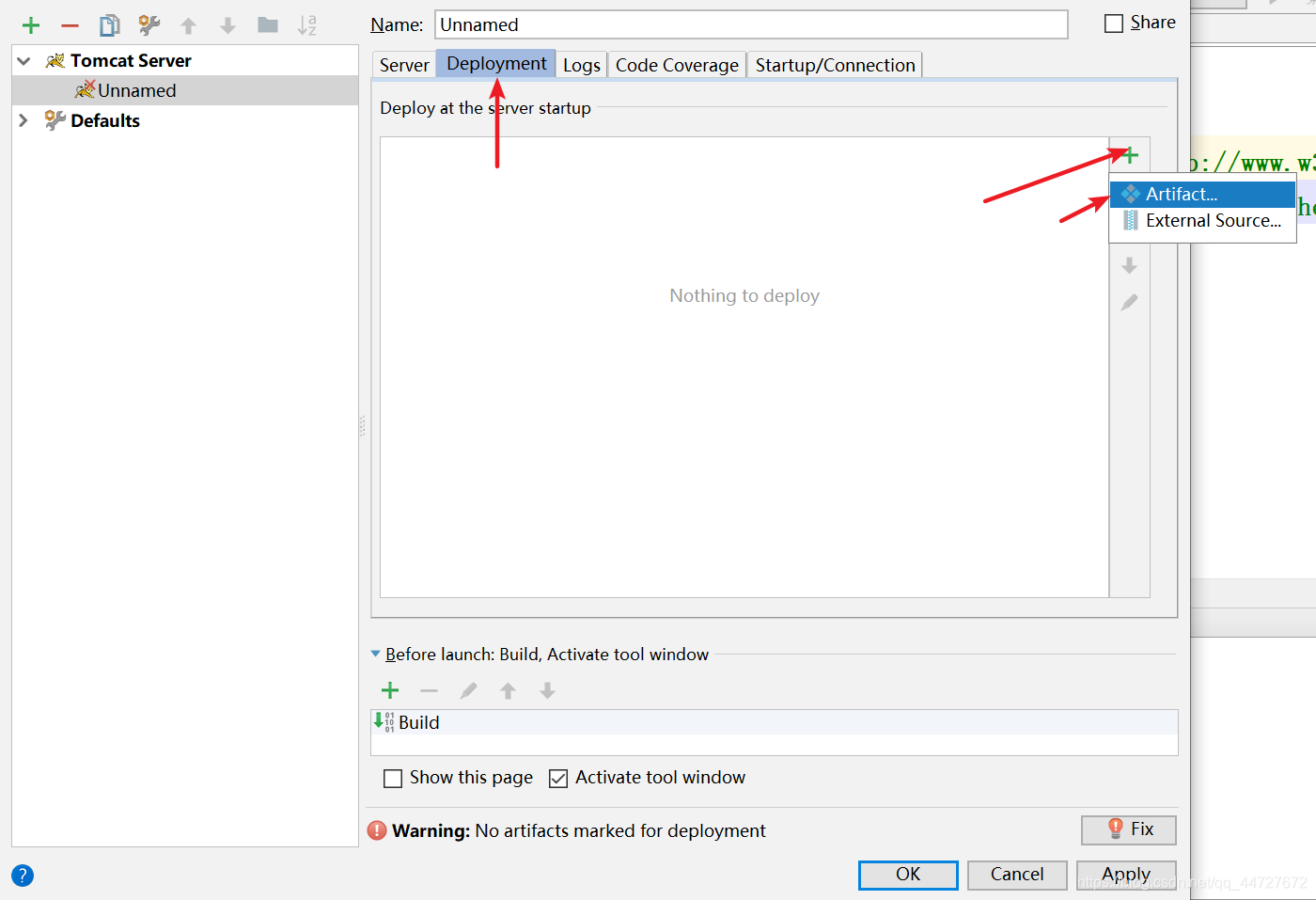Add before launch task with green plus

[x=390, y=691]
